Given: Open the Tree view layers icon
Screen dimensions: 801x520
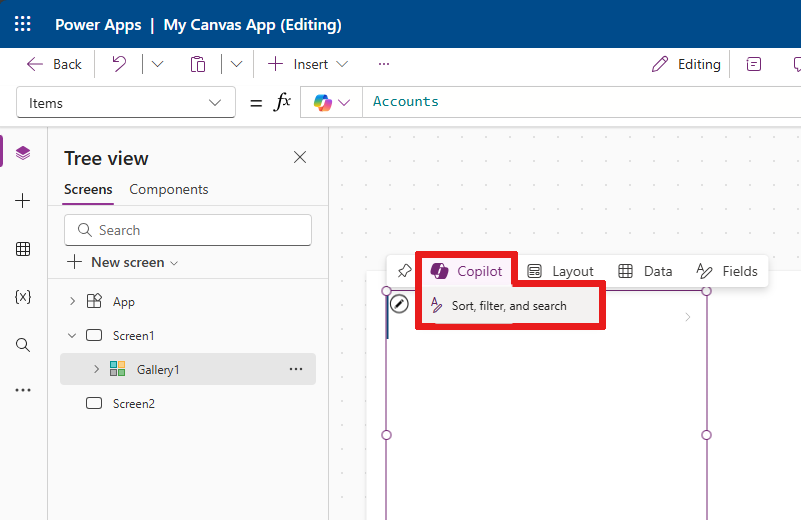Looking at the screenshot, I should pyautogui.click(x=23, y=153).
